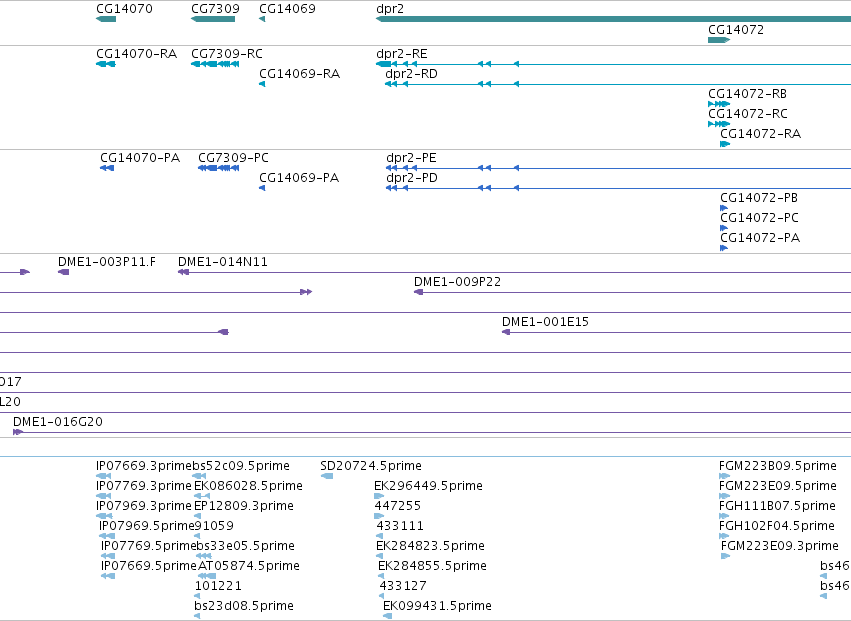The image size is (851, 621).
Task: Click the DME1-014N11 clone label
Action: [x=223, y=262]
